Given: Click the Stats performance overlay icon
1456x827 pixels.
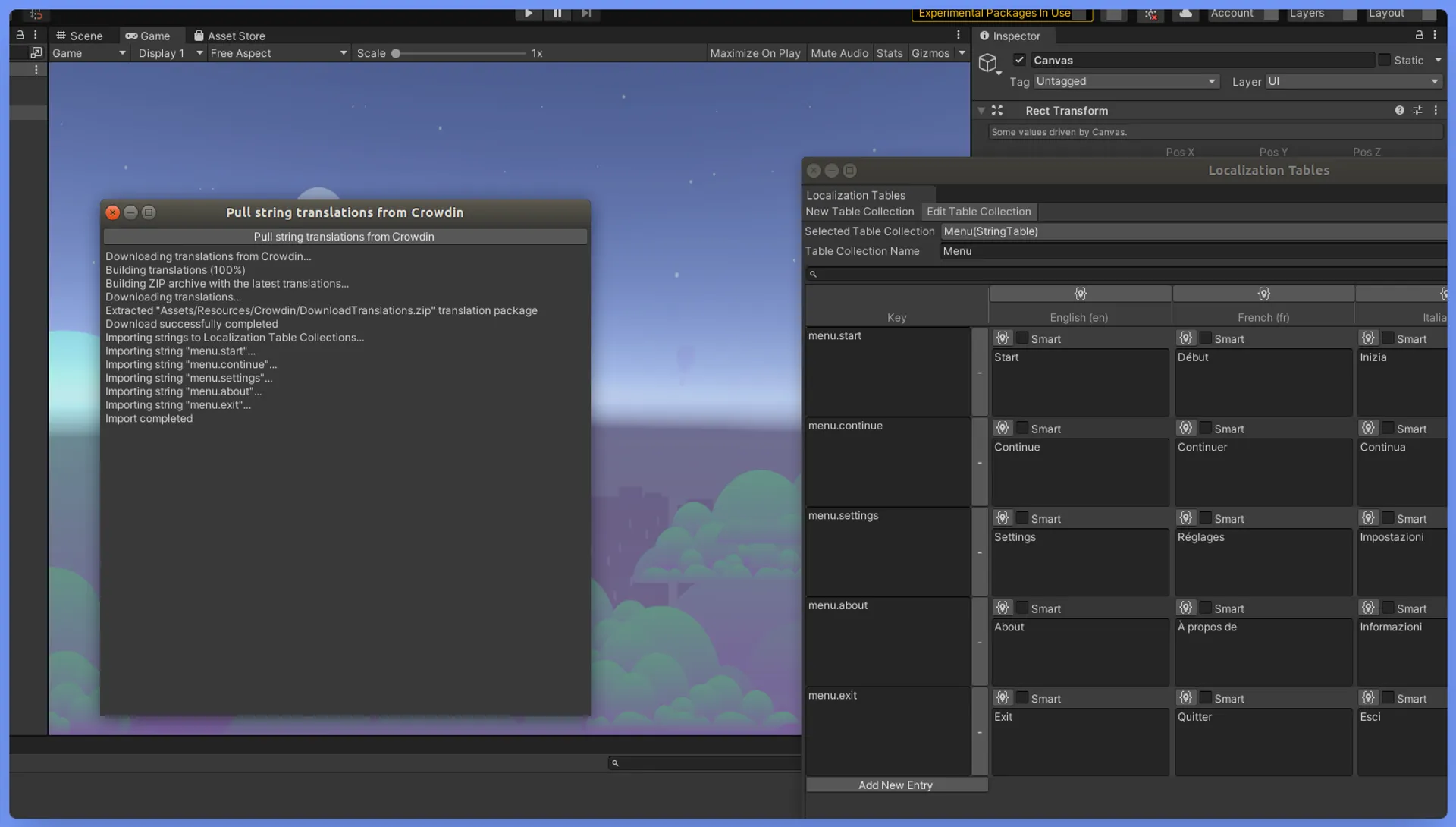Looking at the screenshot, I should click(890, 52).
